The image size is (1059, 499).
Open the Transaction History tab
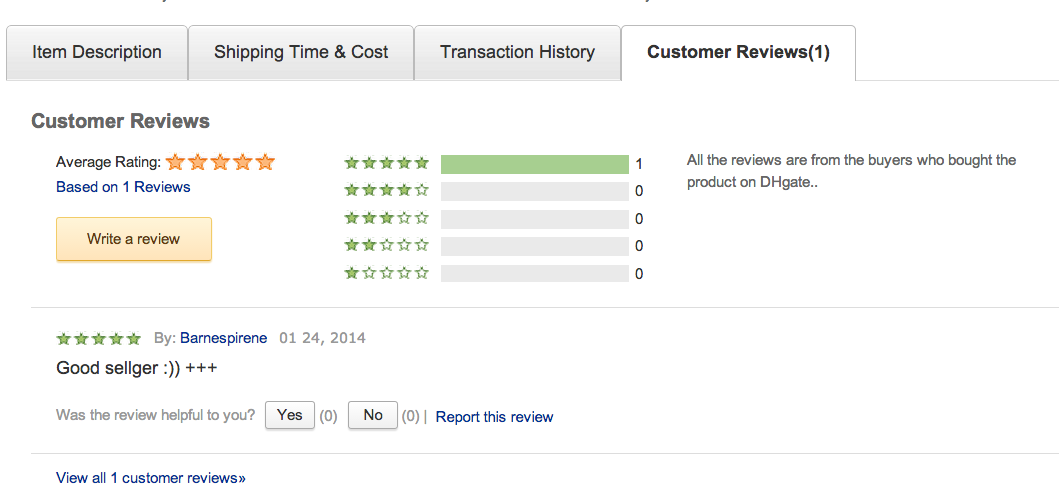(x=517, y=53)
